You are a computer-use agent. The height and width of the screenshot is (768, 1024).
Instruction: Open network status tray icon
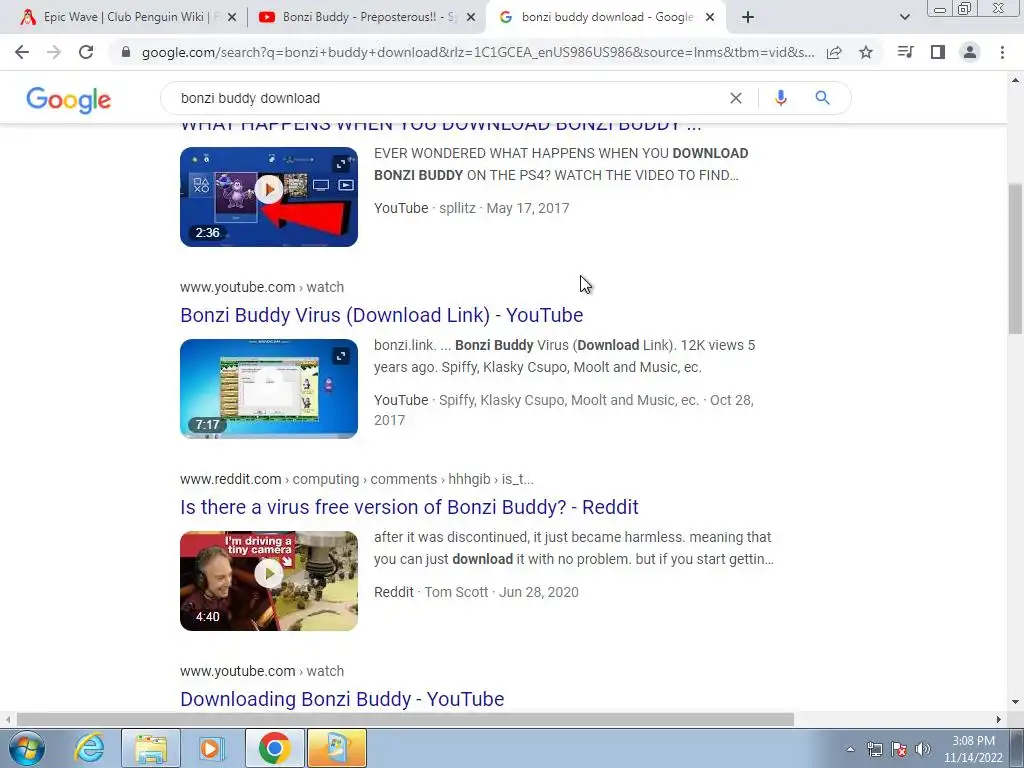[874, 750]
